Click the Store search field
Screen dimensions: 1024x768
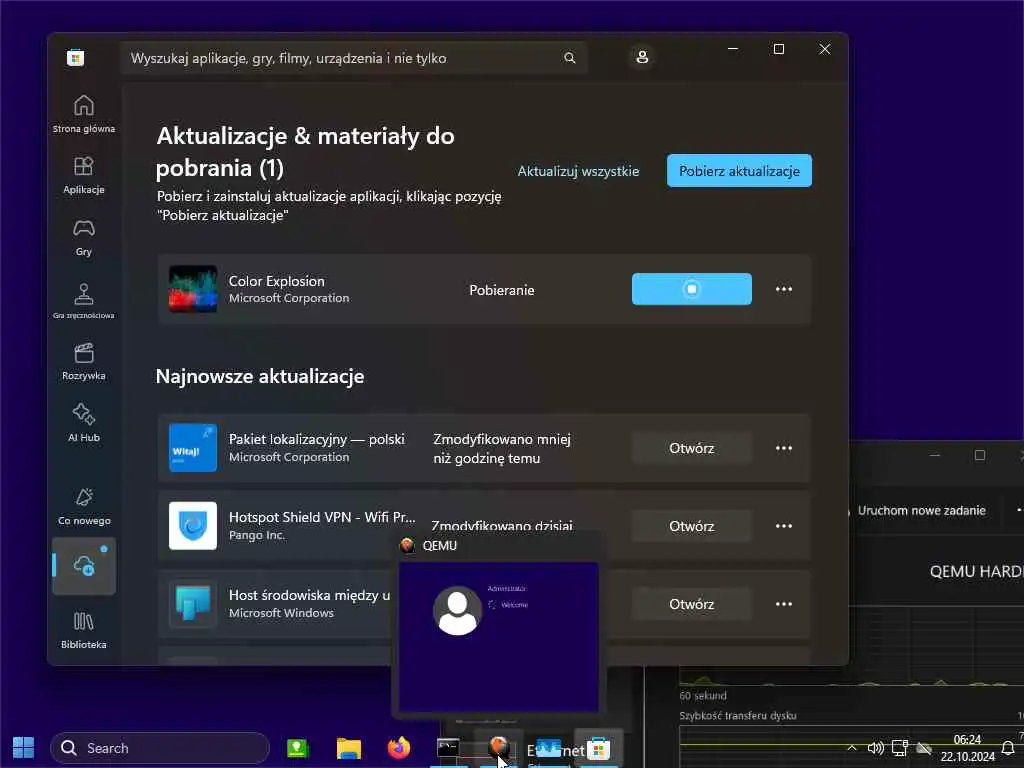coord(354,58)
